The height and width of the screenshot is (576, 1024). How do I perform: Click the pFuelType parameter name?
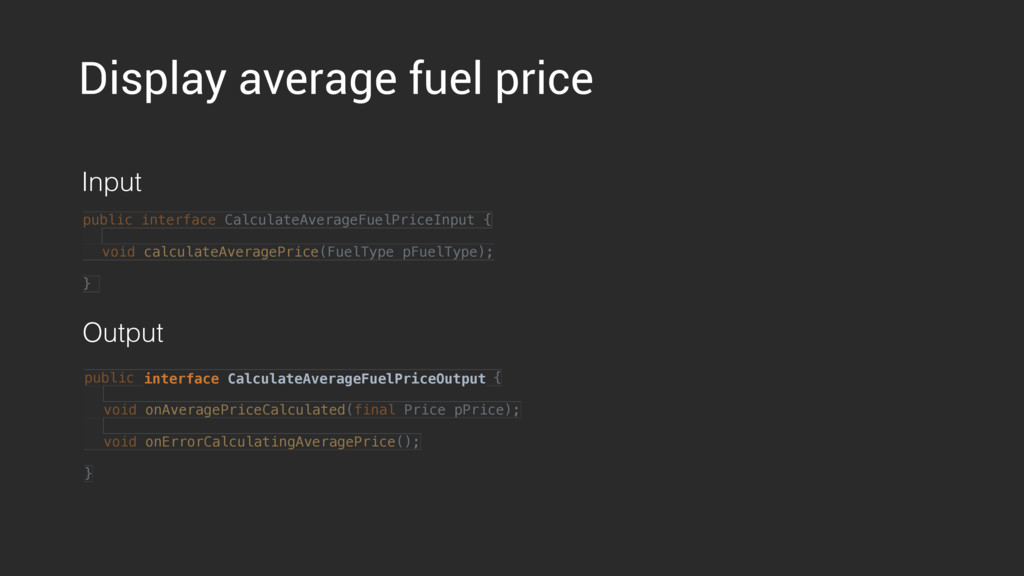click(440, 252)
